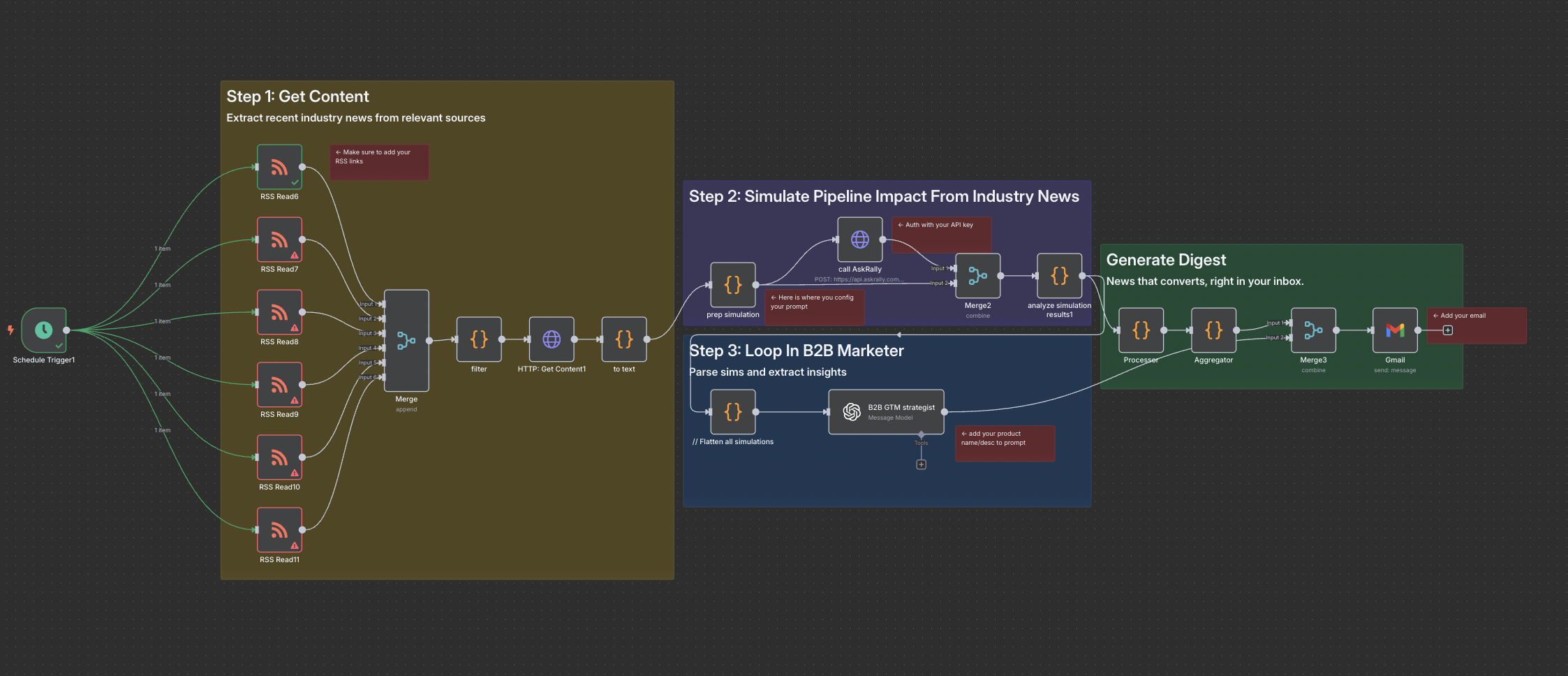Select the 'Auth with your API key' note
The image size is (1568, 676).
942,235
